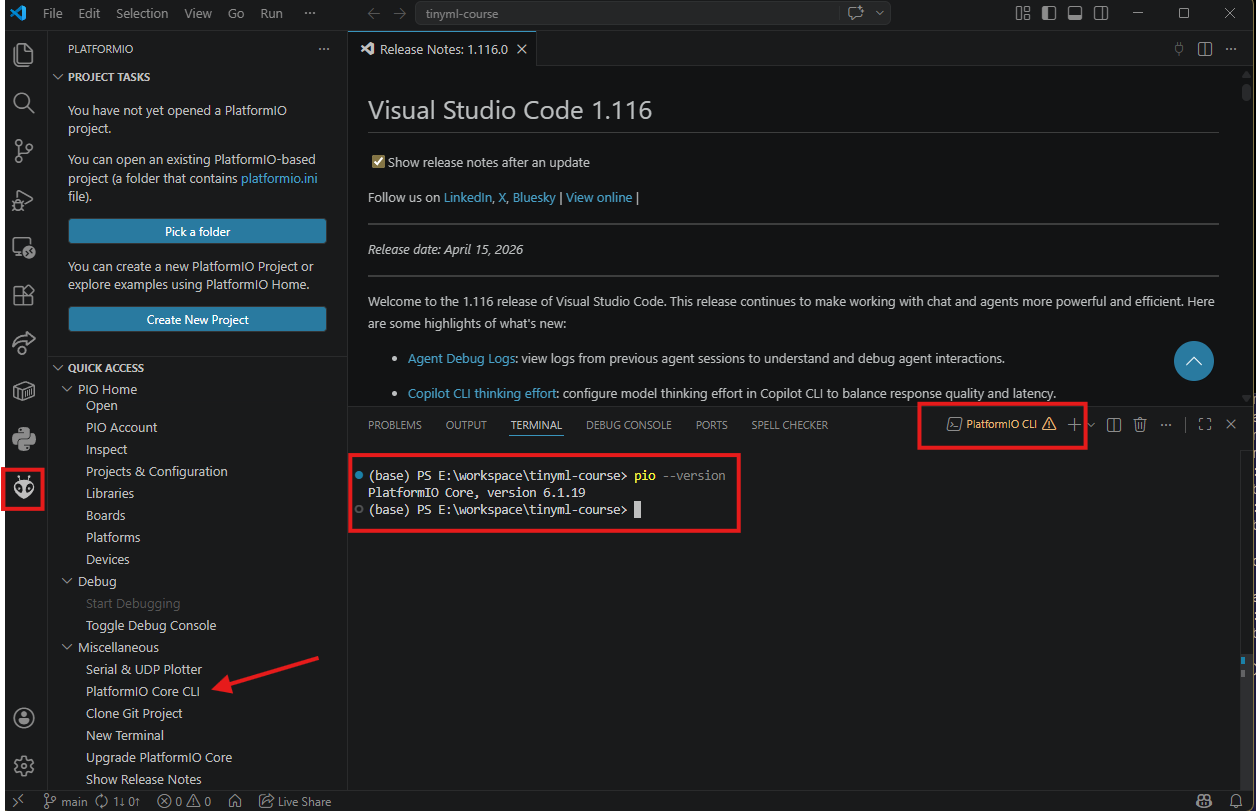Switch to the PORTS panel tab
This screenshot has height=811, width=1256.
(x=712, y=425)
